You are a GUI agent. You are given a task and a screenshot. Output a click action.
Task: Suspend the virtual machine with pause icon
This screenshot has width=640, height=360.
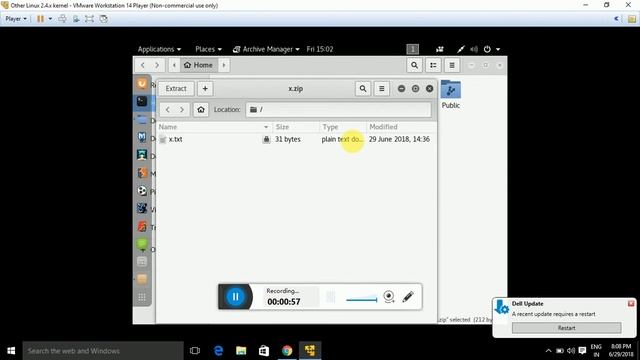[40, 19]
